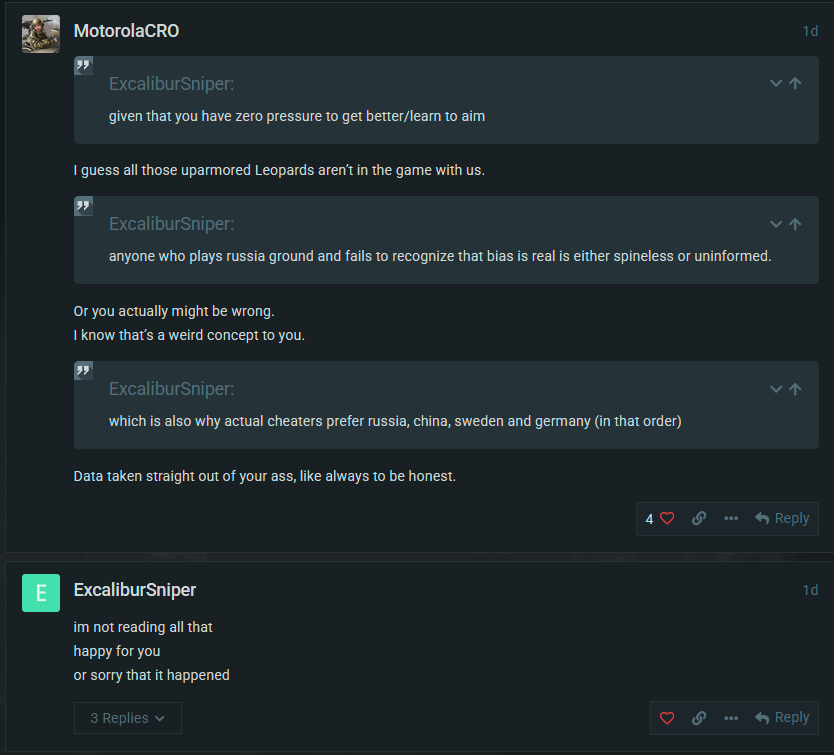Show more actions on ExcaliburSniper's post
This screenshot has width=834, height=755.
coord(731,717)
